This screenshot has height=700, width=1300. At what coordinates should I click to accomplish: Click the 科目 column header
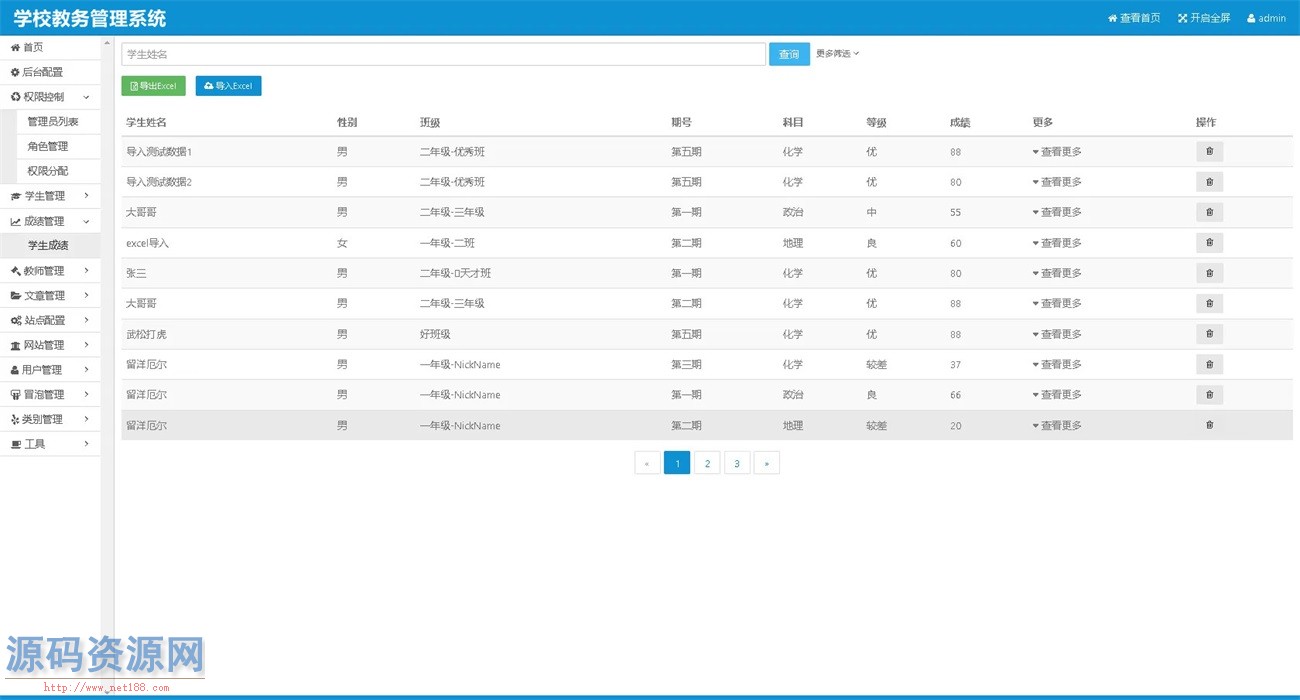[x=793, y=122]
